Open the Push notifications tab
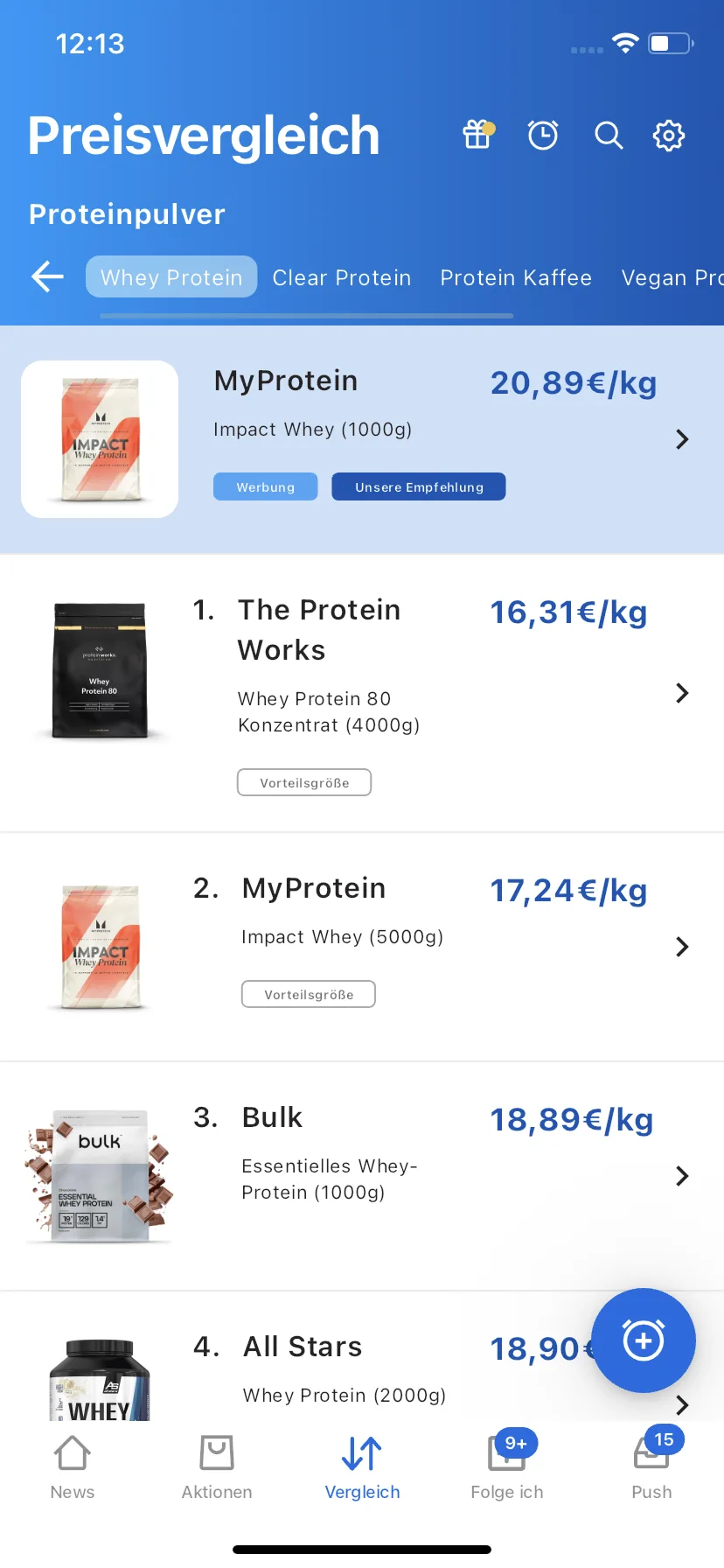The width and height of the screenshot is (724, 1568). [652, 1467]
